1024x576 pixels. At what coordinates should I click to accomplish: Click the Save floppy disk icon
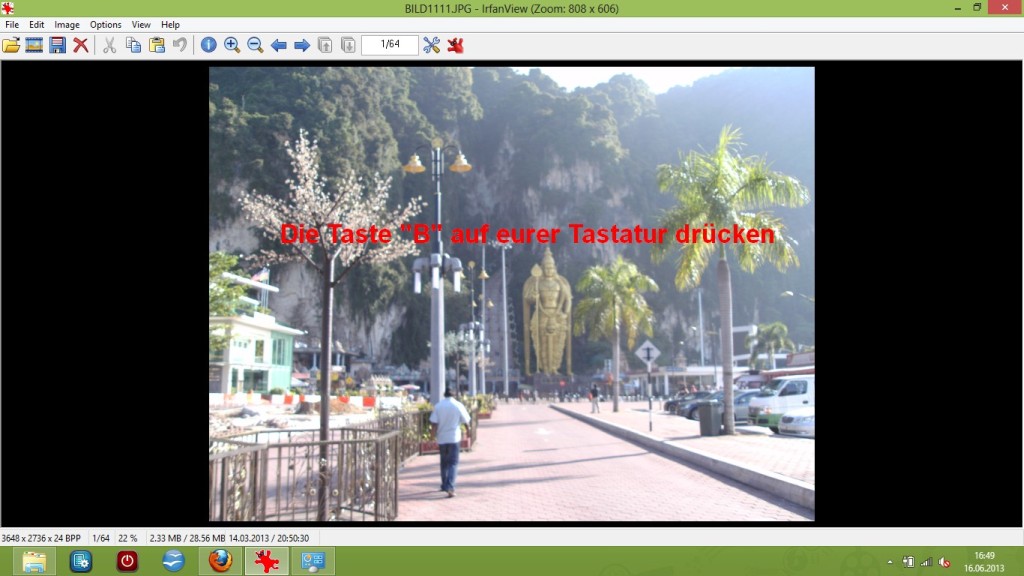57,45
